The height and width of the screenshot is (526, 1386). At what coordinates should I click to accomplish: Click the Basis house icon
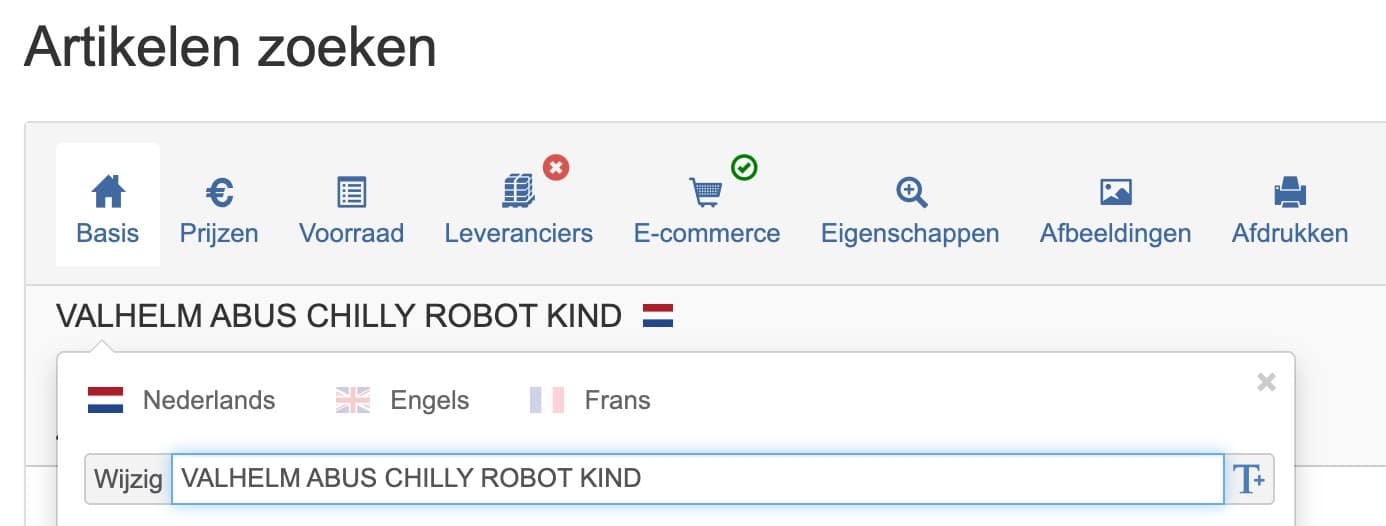pos(107,191)
